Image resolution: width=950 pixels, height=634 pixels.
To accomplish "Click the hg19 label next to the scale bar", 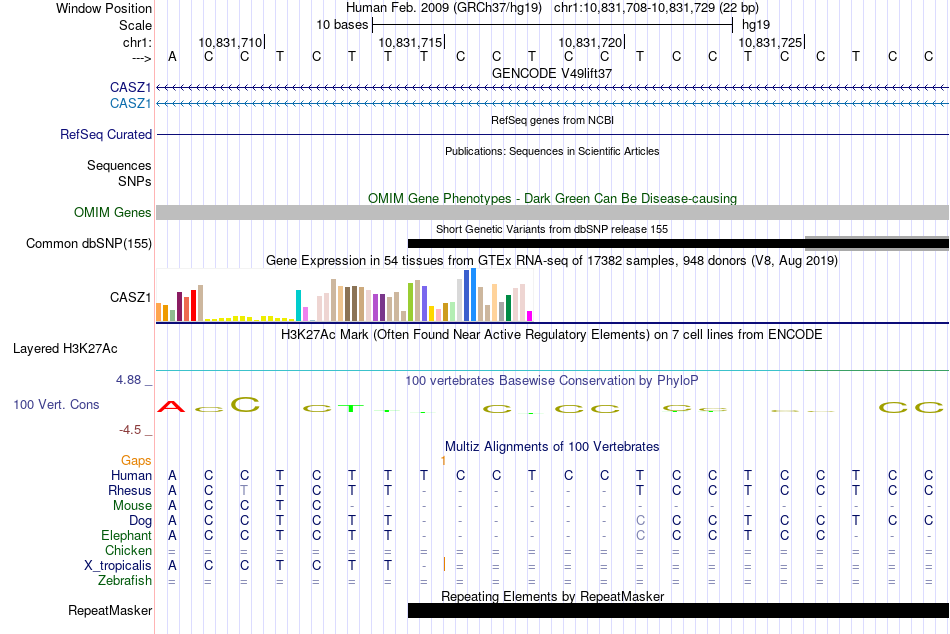I will [x=756, y=25].
